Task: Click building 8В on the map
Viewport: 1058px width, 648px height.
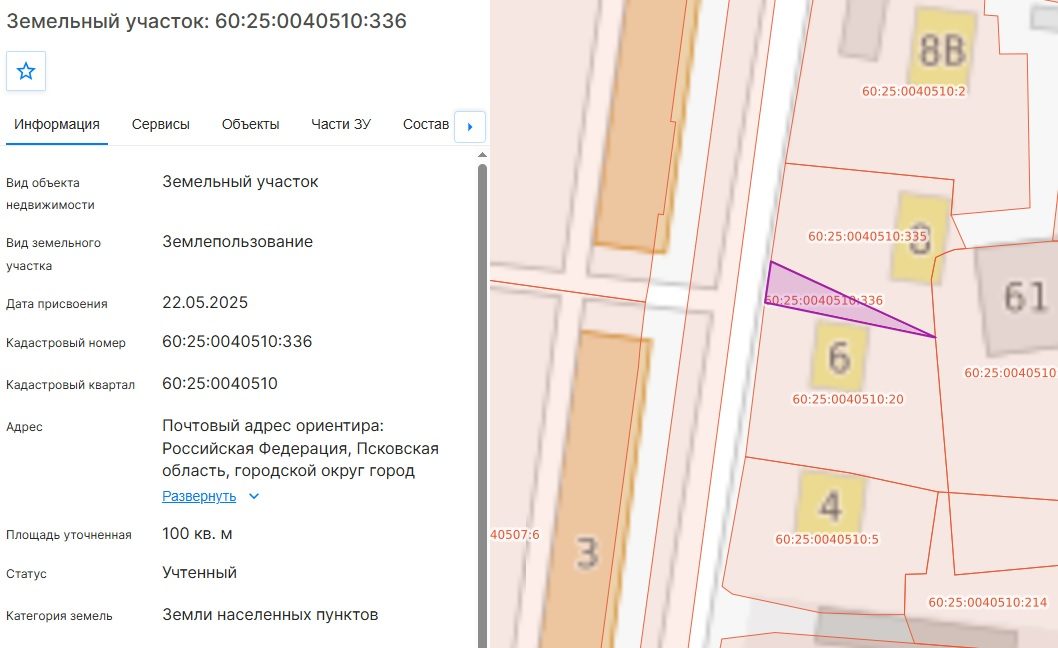Action: [x=943, y=49]
